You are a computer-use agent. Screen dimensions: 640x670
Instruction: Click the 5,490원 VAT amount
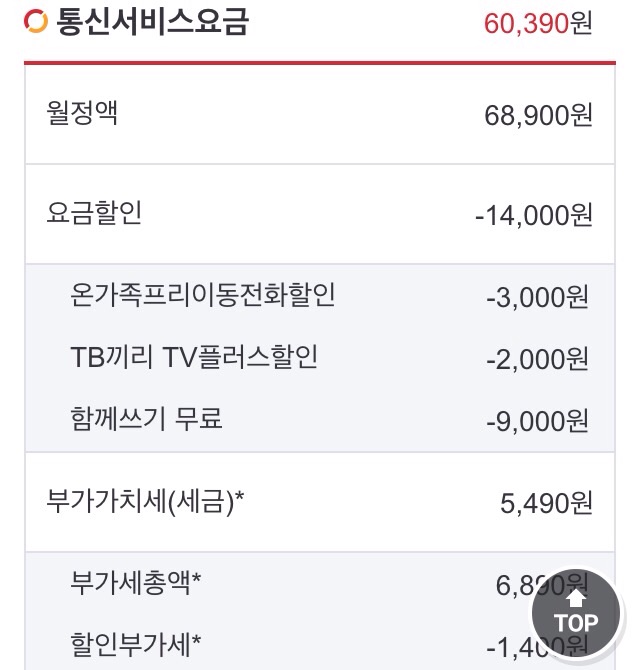click(546, 503)
